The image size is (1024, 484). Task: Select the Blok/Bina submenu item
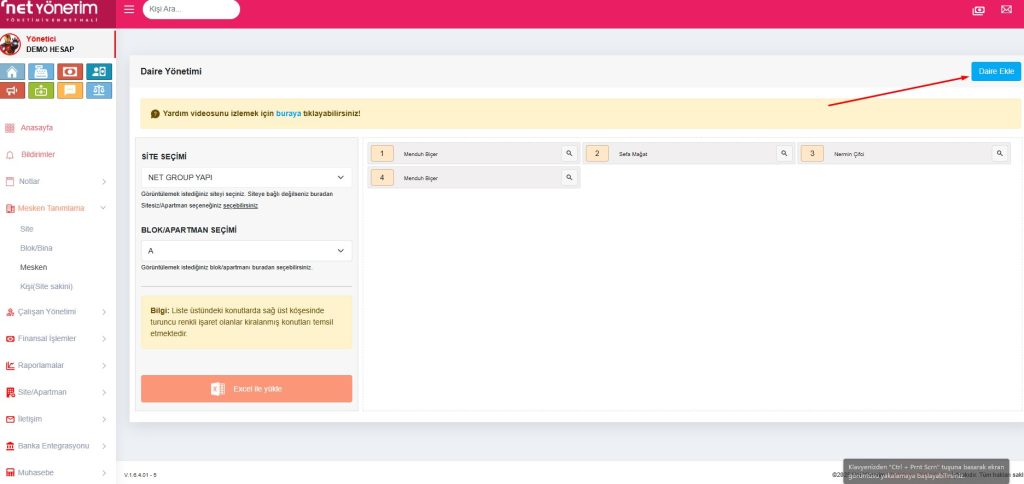[38, 248]
